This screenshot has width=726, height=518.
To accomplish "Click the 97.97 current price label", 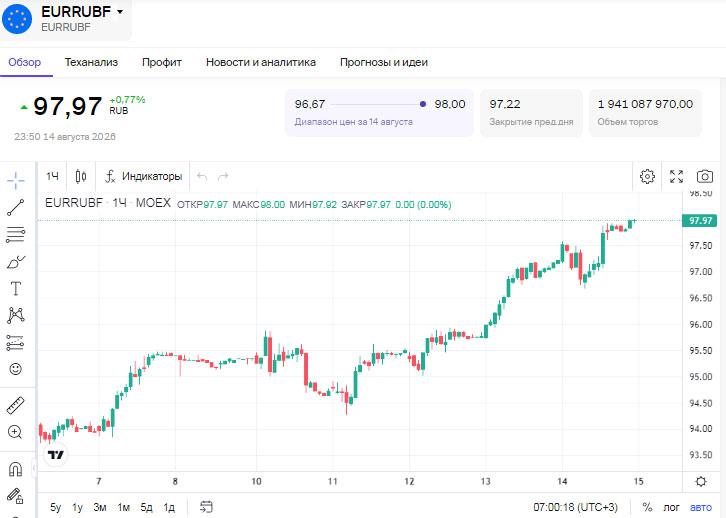I will point(701,220).
